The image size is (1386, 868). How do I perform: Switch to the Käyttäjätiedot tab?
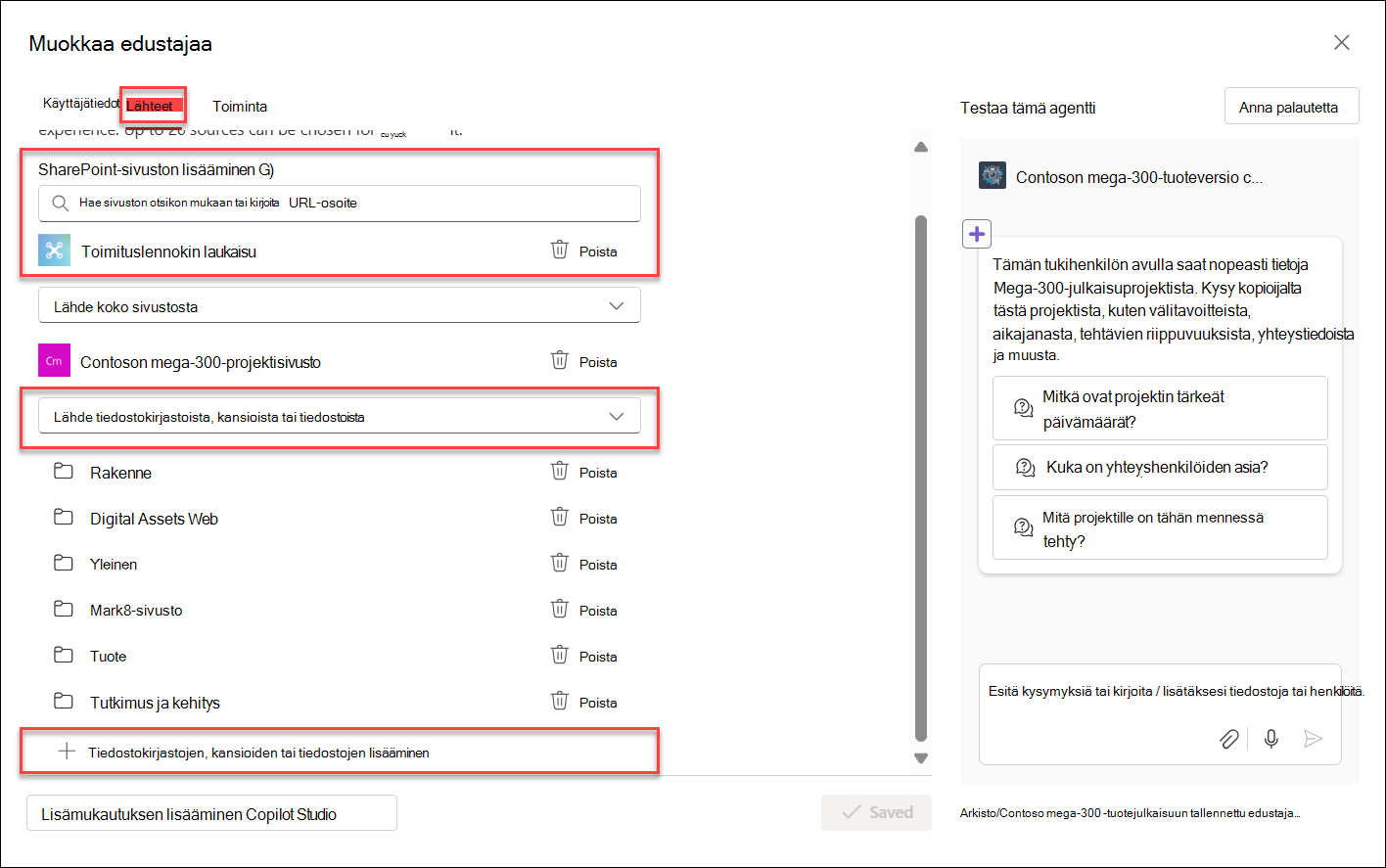tap(81, 103)
